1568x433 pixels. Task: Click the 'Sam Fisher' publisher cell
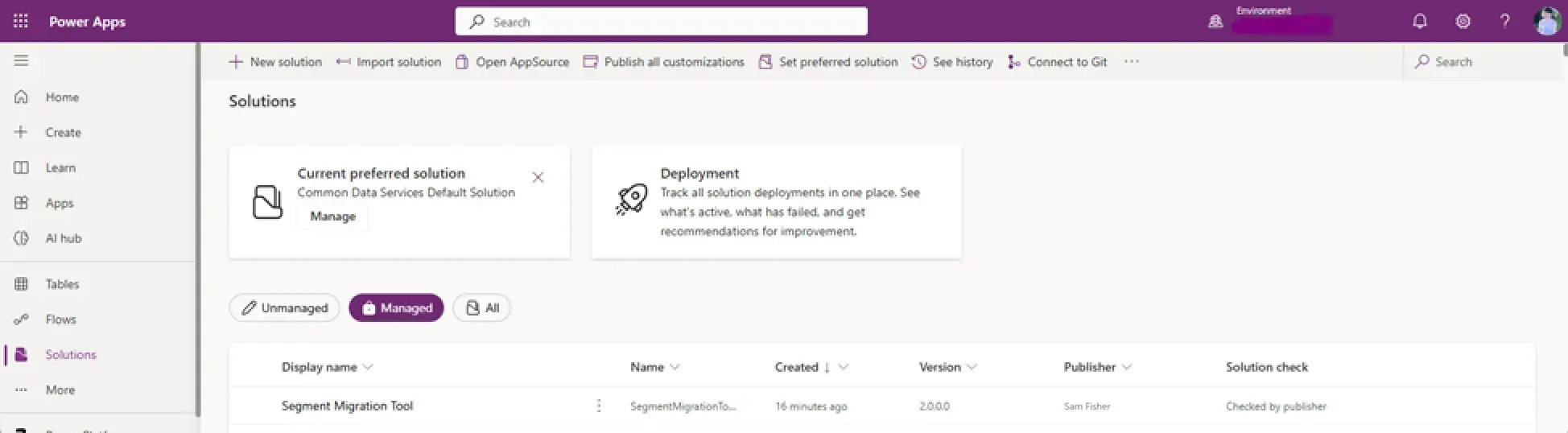click(x=1087, y=406)
